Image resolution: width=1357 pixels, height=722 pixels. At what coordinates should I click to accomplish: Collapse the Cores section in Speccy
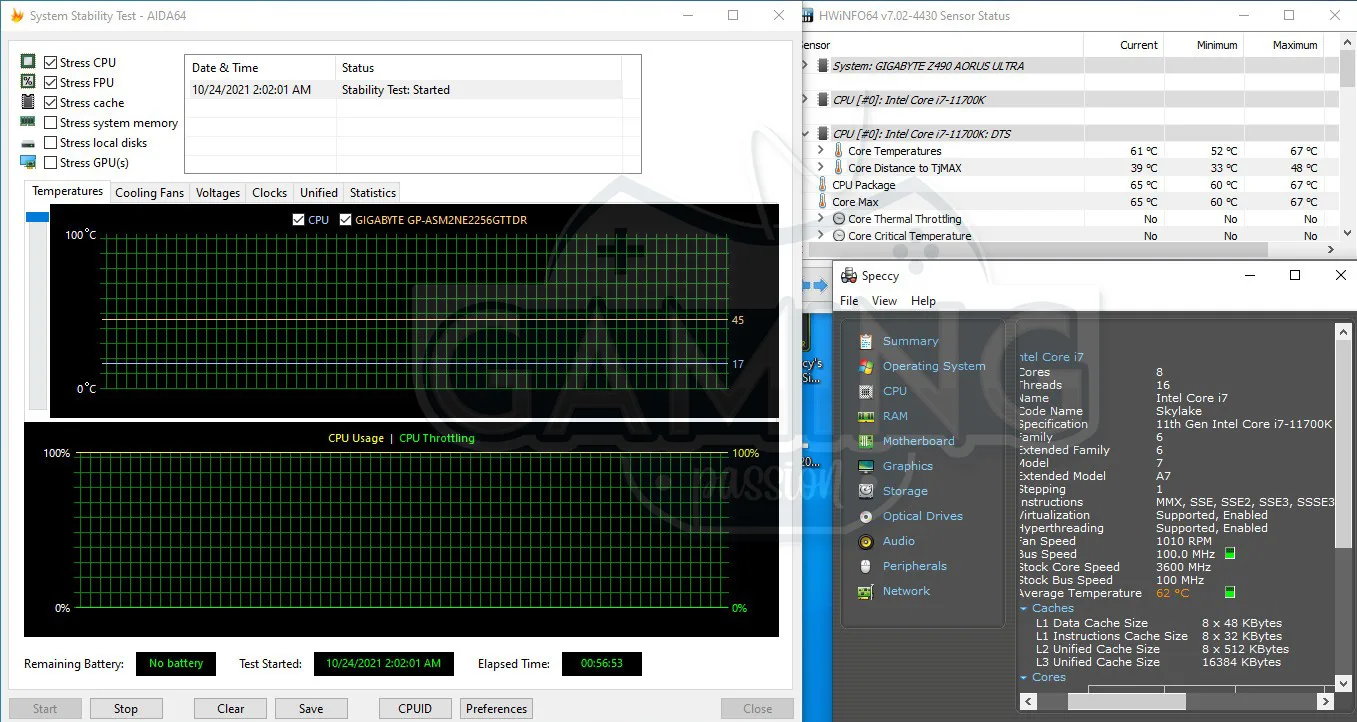1024,677
